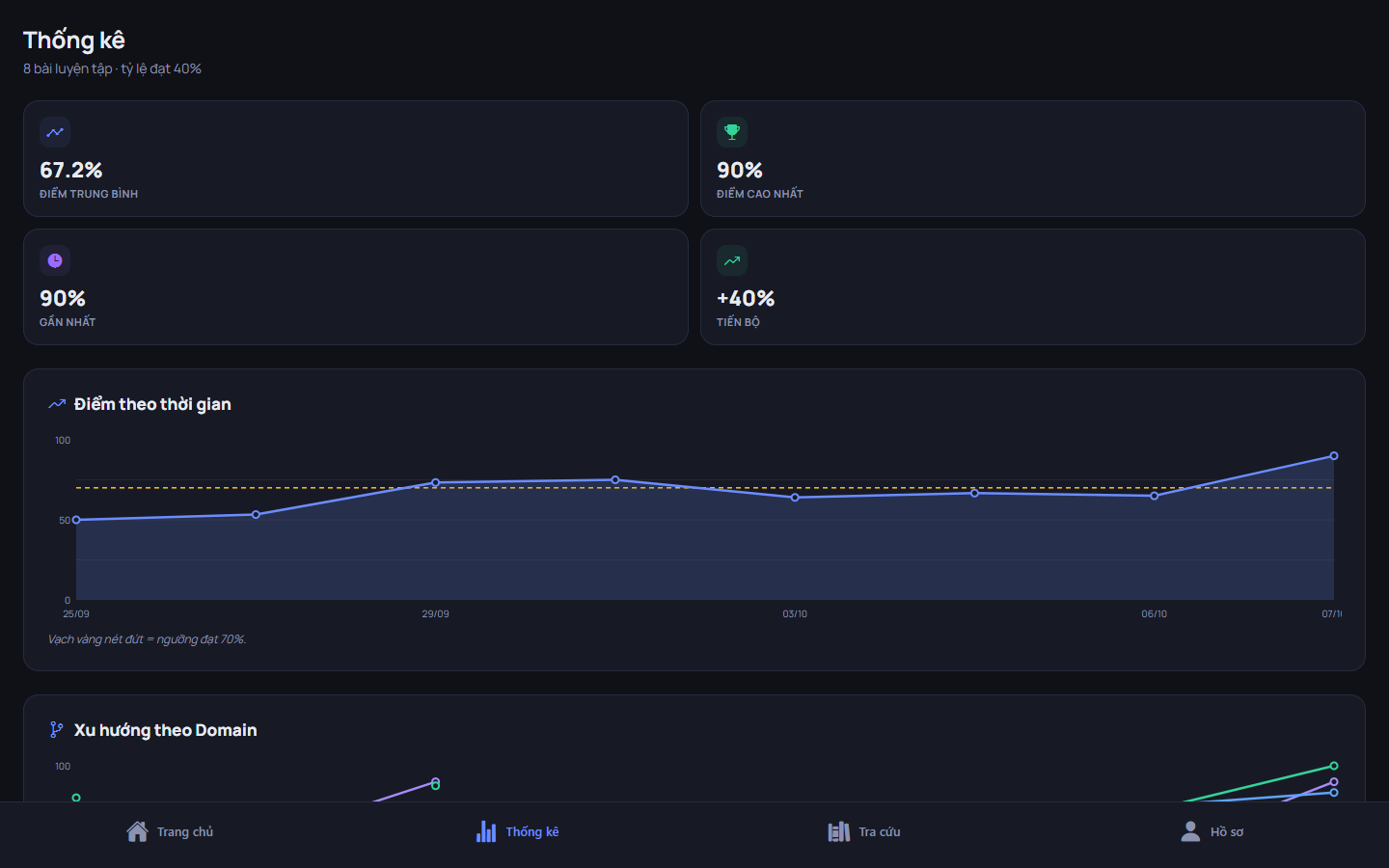Image resolution: width=1389 pixels, height=868 pixels.
Task: Click the clock icon on Gần nhất card
Action: point(55,260)
